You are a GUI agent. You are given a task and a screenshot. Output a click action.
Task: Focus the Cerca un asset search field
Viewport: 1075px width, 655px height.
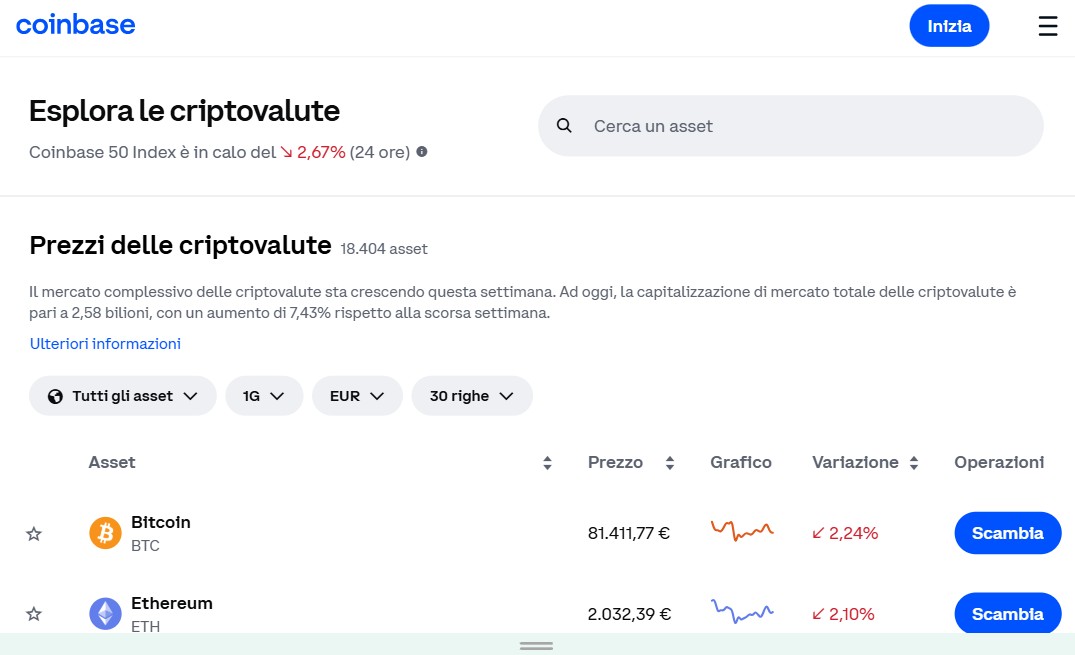click(790, 126)
